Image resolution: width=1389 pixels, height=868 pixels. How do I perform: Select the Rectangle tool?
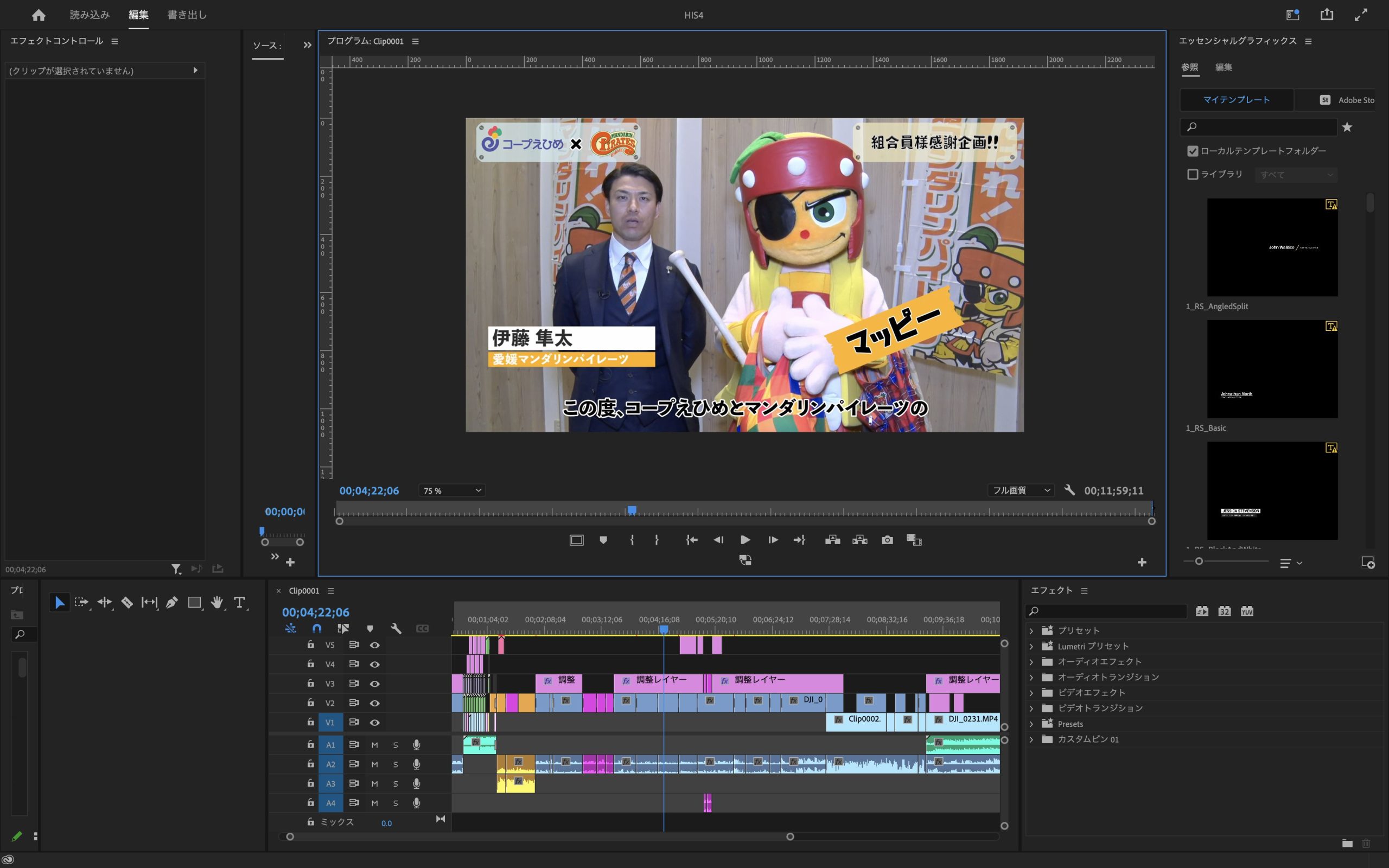pyautogui.click(x=195, y=602)
